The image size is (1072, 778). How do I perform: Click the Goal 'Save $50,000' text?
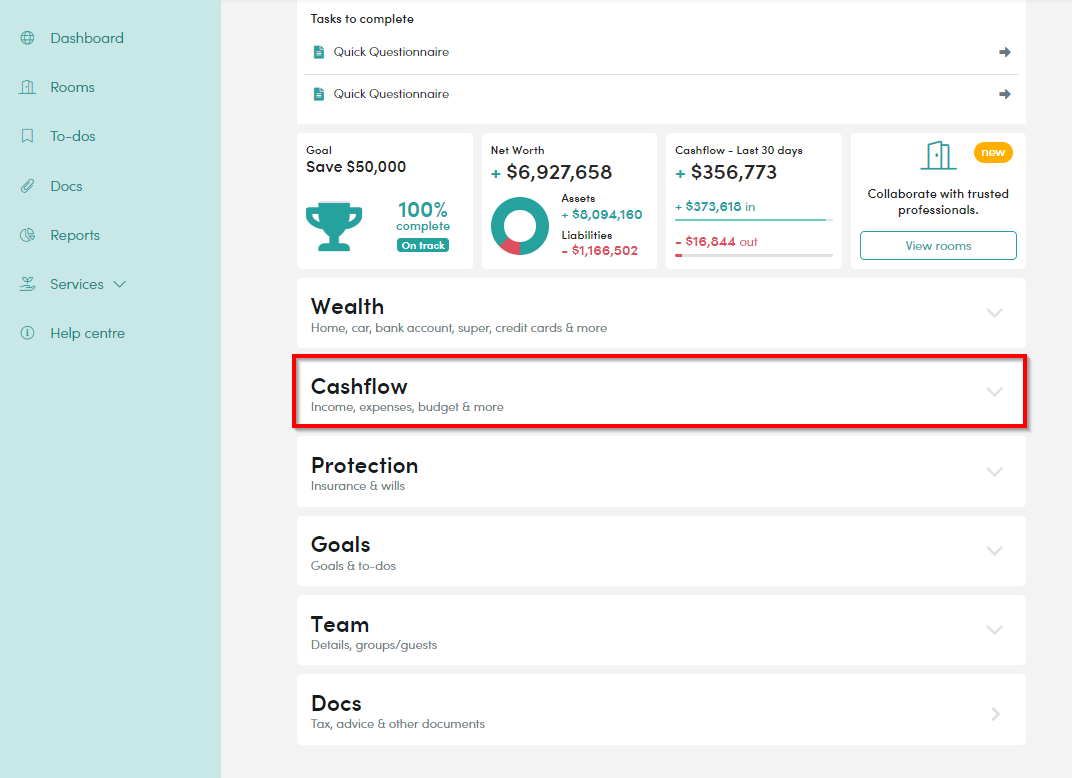tap(356, 167)
